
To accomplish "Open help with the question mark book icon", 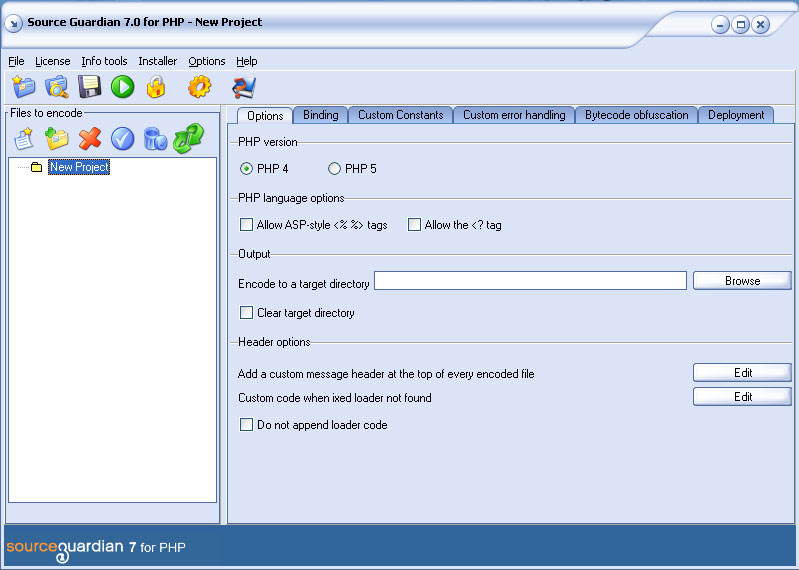I will coord(244,87).
